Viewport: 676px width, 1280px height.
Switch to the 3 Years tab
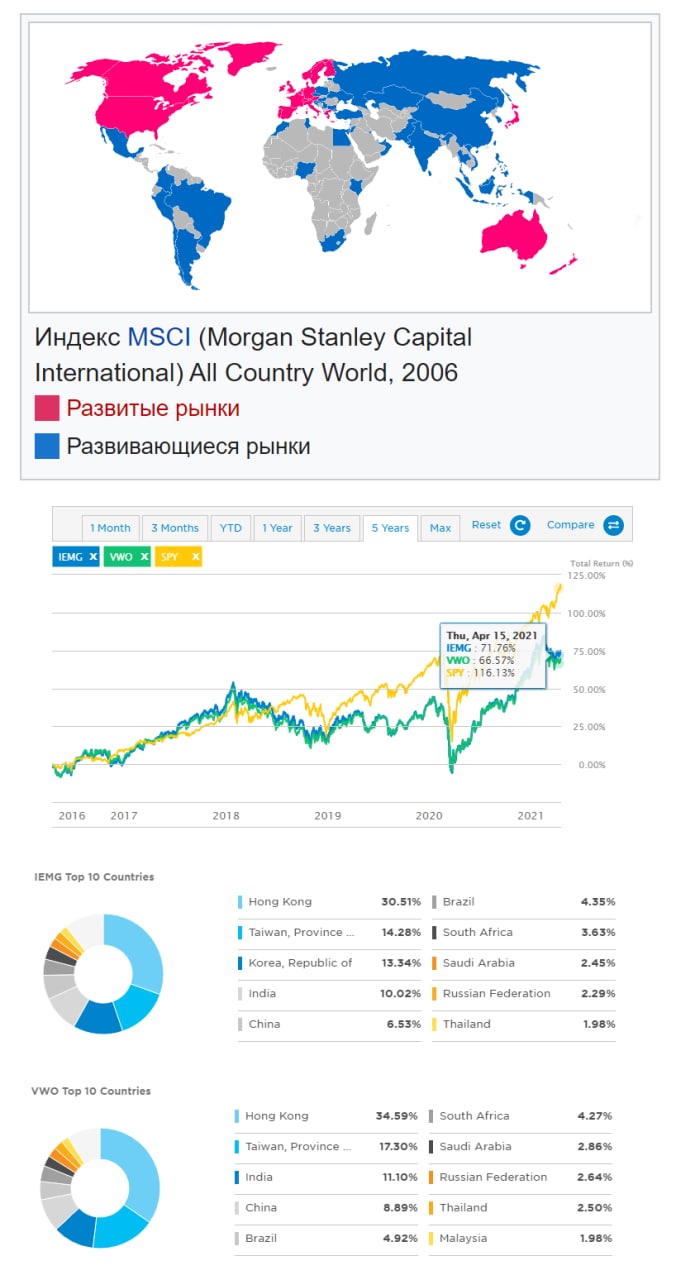click(x=331, y=528)
